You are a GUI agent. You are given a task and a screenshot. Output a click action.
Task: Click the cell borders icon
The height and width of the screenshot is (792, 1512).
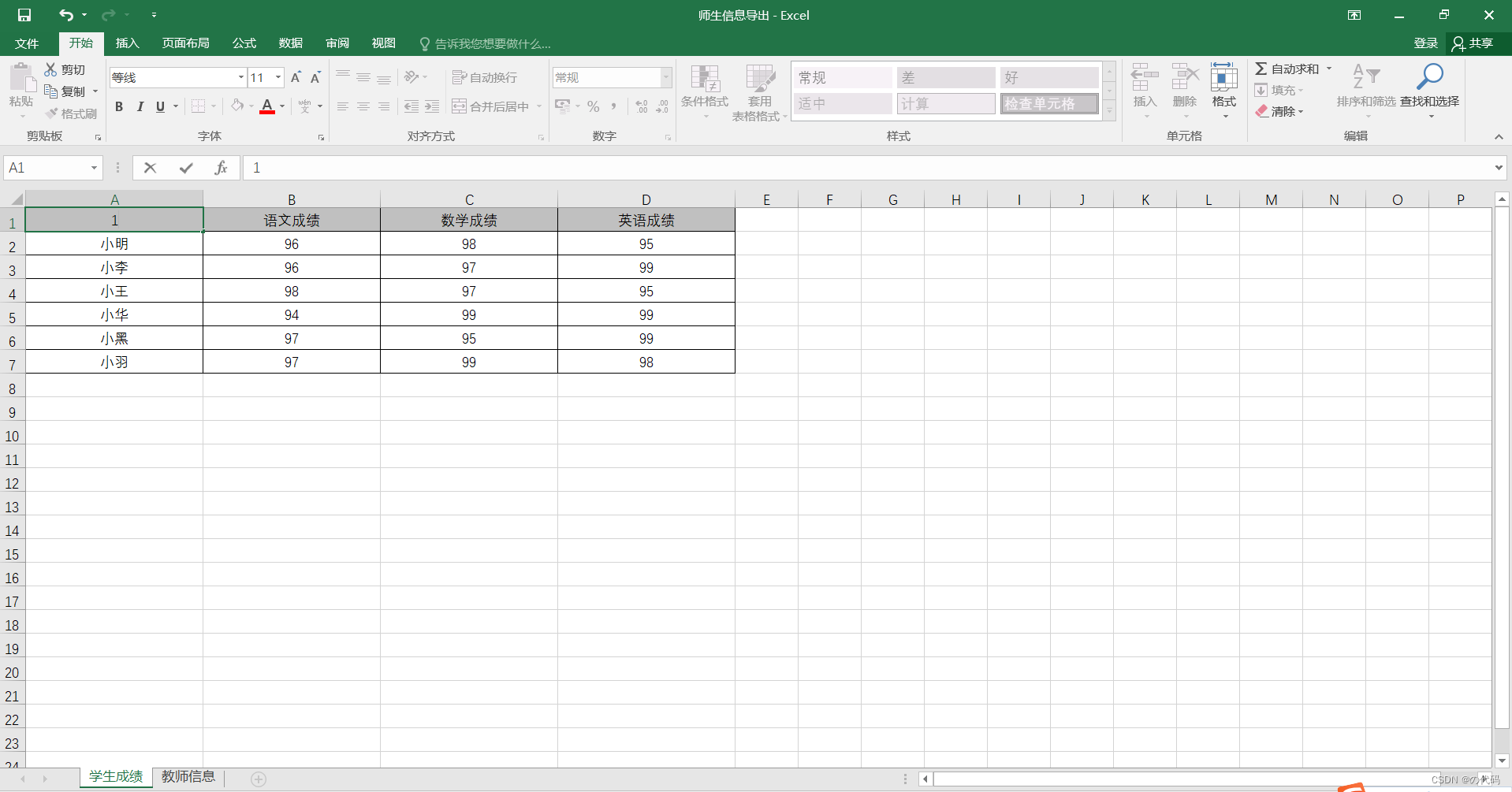pyautogui.click(x=199, y=106)
